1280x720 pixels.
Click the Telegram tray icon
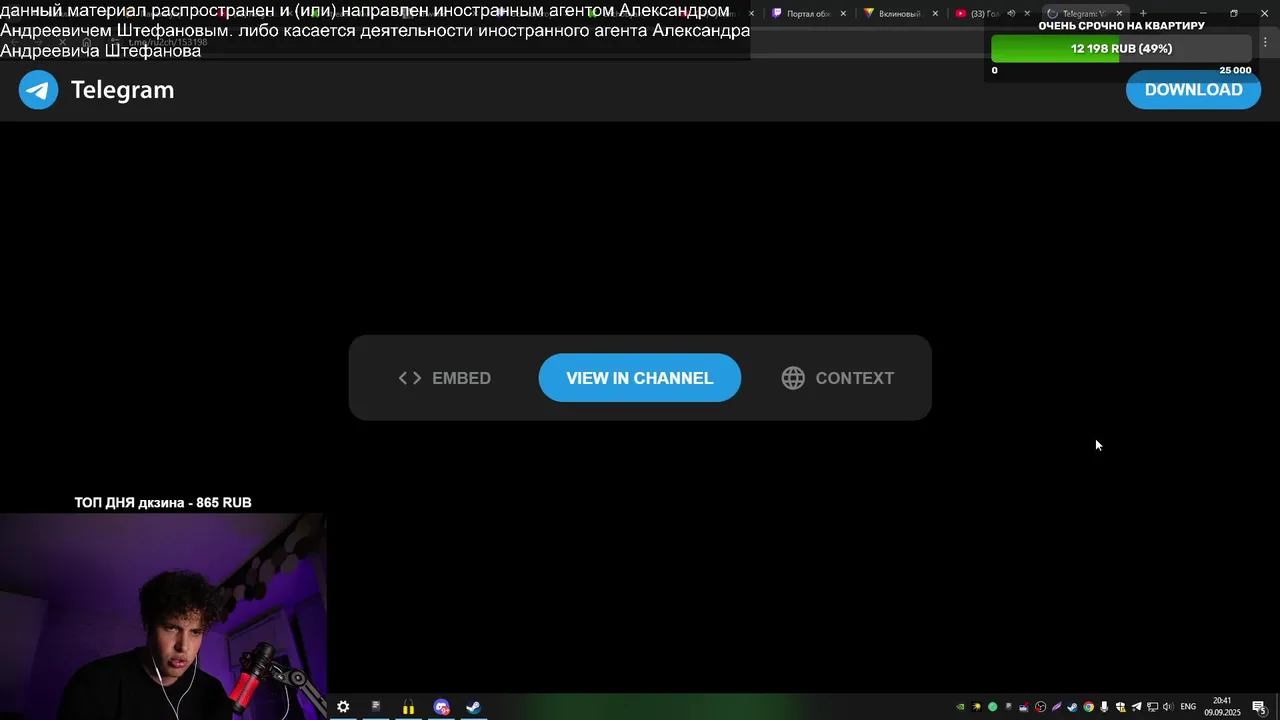tap(1136, 707)
